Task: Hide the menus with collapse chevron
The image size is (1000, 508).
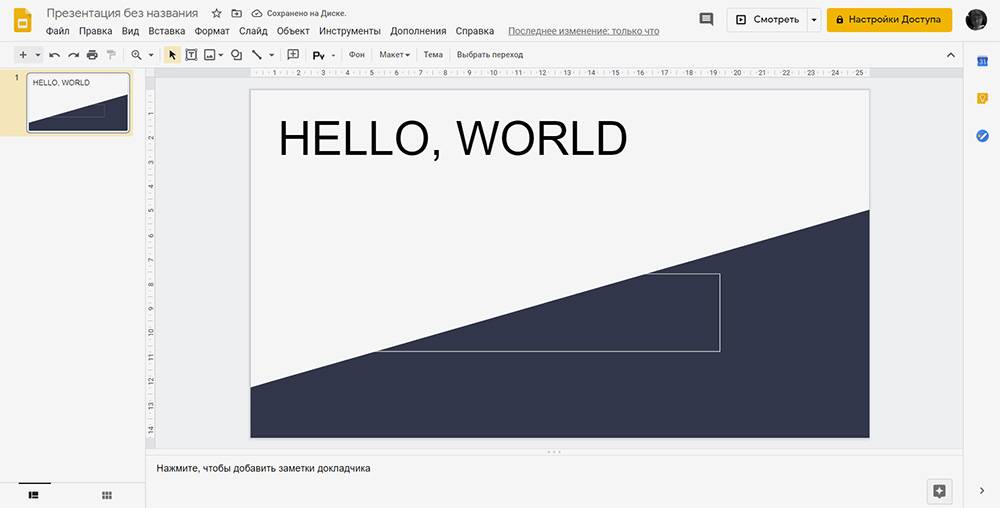Action: tap(951, 55)
